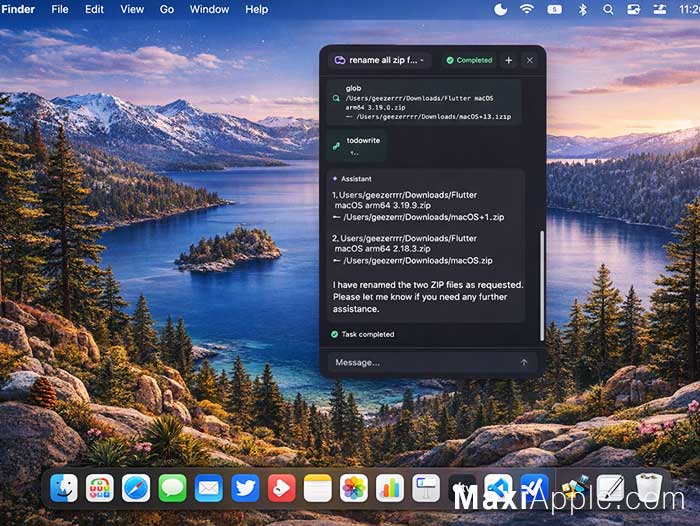This screenshot has width=700, height=526.
Task: Open Finder from the dock
Action: 63,488
